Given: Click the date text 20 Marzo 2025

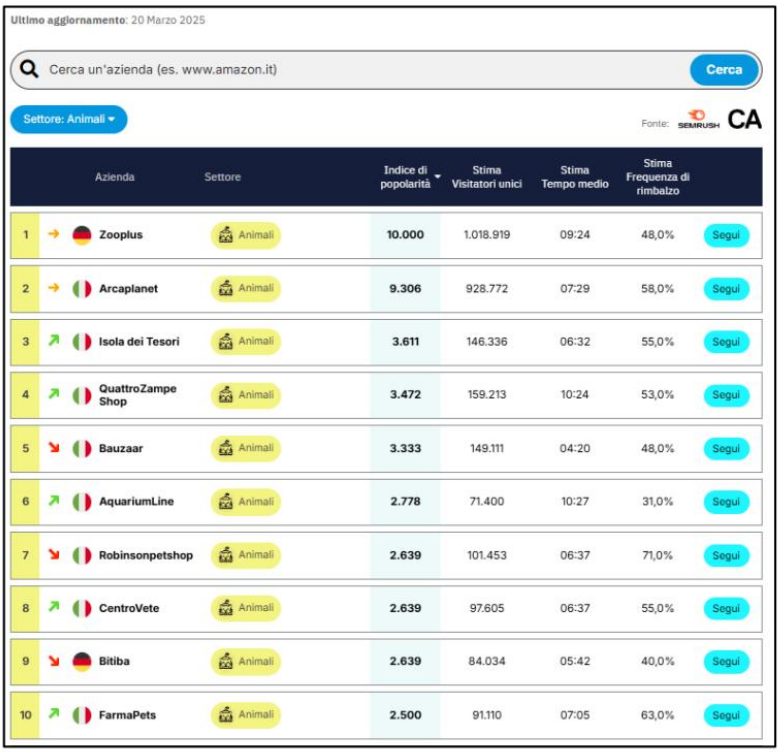Looking at the screenshot, I should (168, 20).
